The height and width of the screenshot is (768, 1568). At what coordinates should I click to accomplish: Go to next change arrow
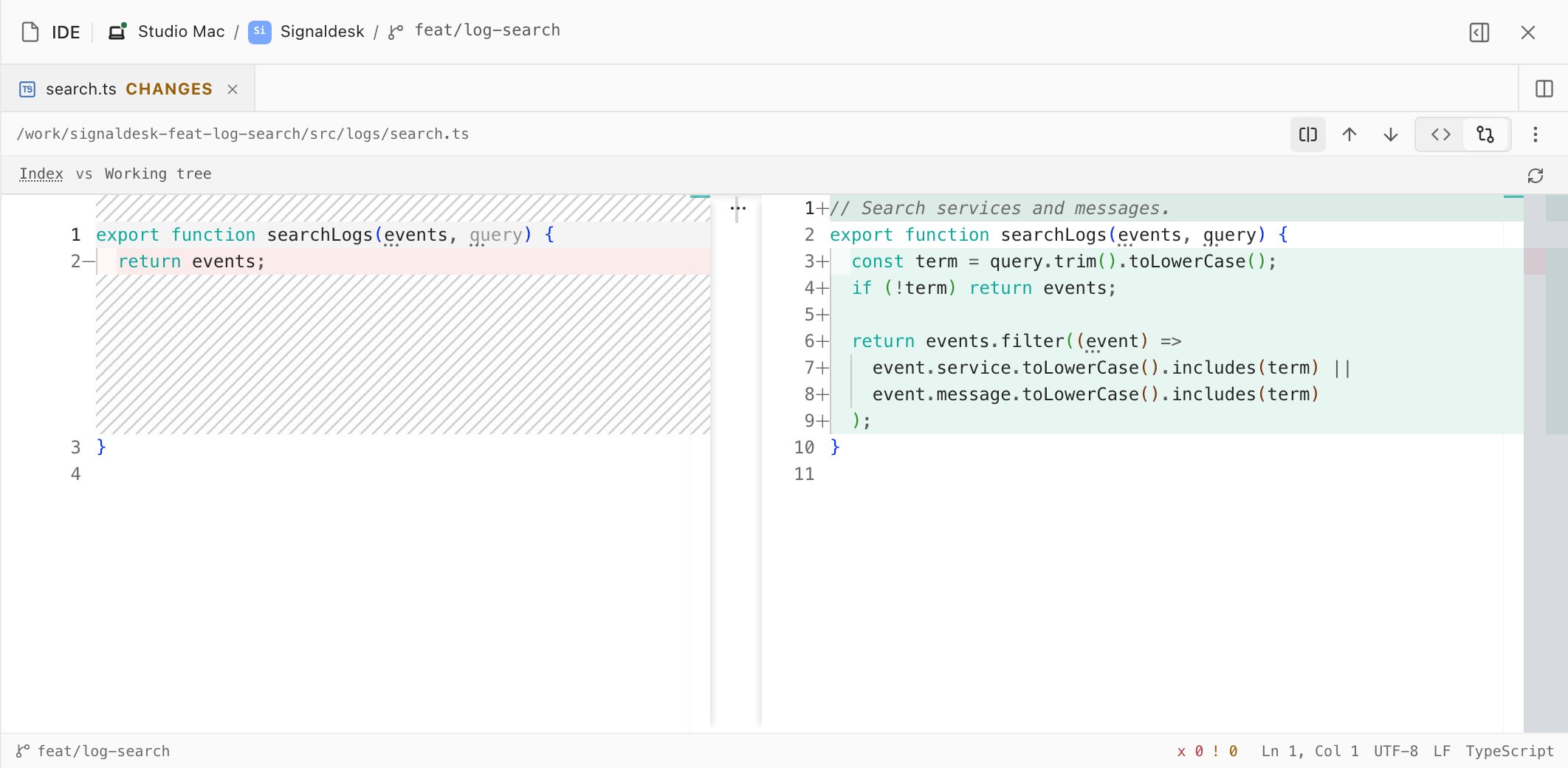click(1391, 134)
